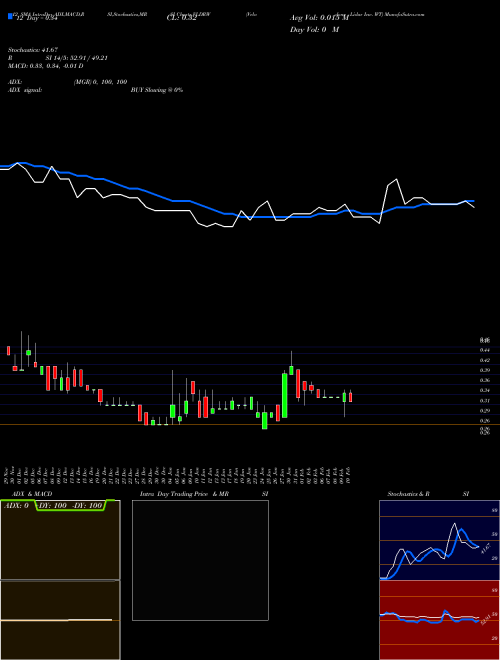Click the RSI 14/5: 32.91 / 49.21 line

[x=58, y=58]
